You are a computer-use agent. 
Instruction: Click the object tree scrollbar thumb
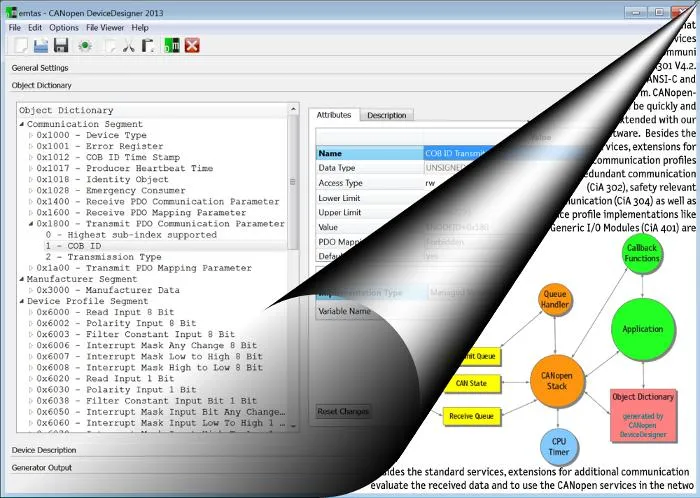[x=293, y=182]
